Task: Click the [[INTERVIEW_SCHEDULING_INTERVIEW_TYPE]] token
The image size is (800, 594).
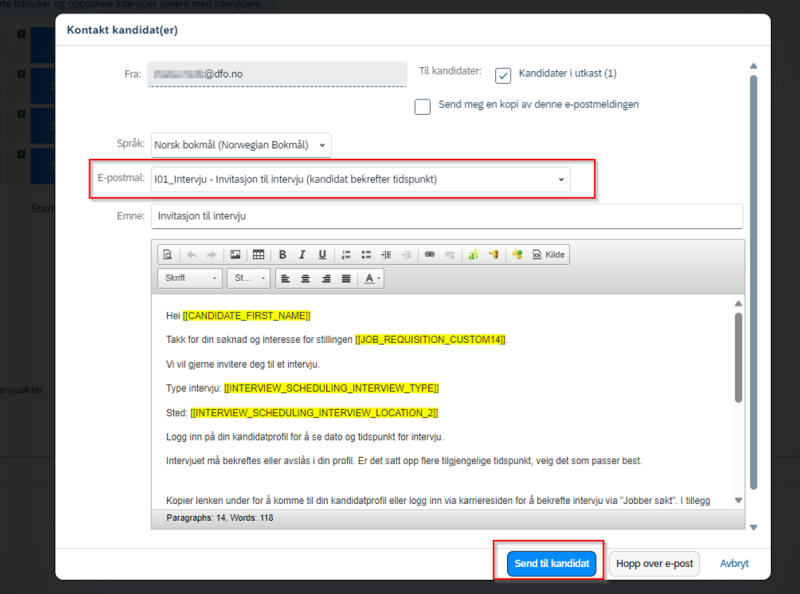Action: point(331,388)
